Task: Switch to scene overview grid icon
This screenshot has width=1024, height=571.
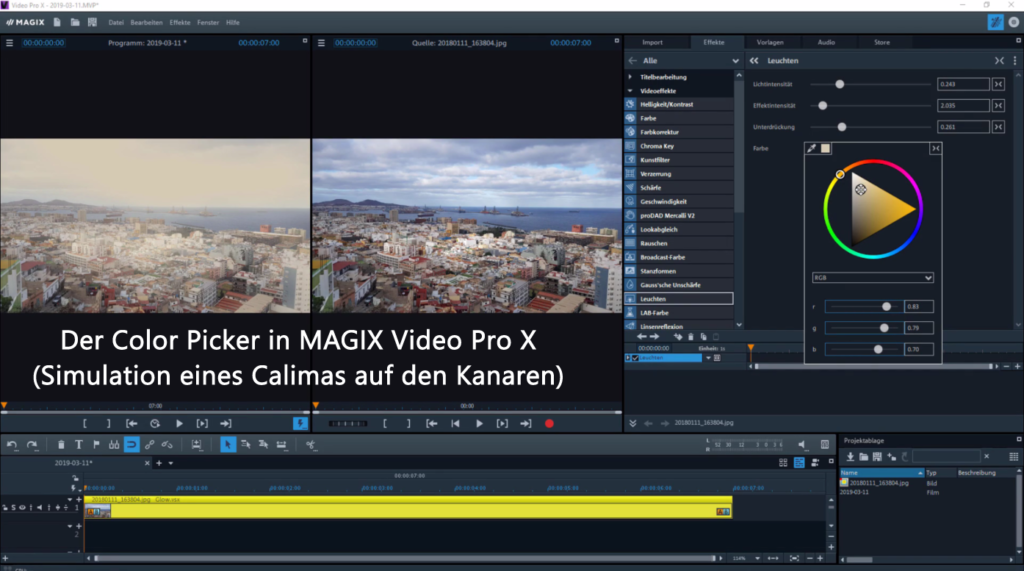Action: click(783, 463)
